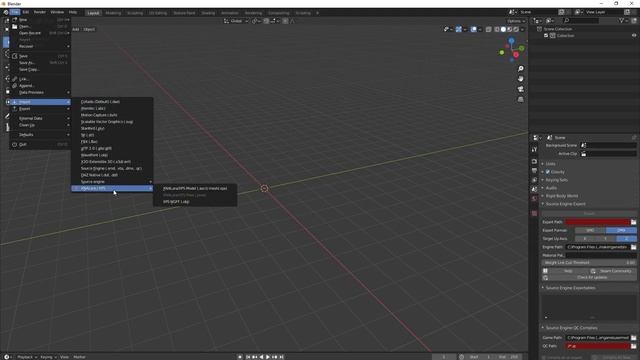This screenshot has width=640, height=360.
Task: Open the World properties tab icon
Action: [534, 198]
